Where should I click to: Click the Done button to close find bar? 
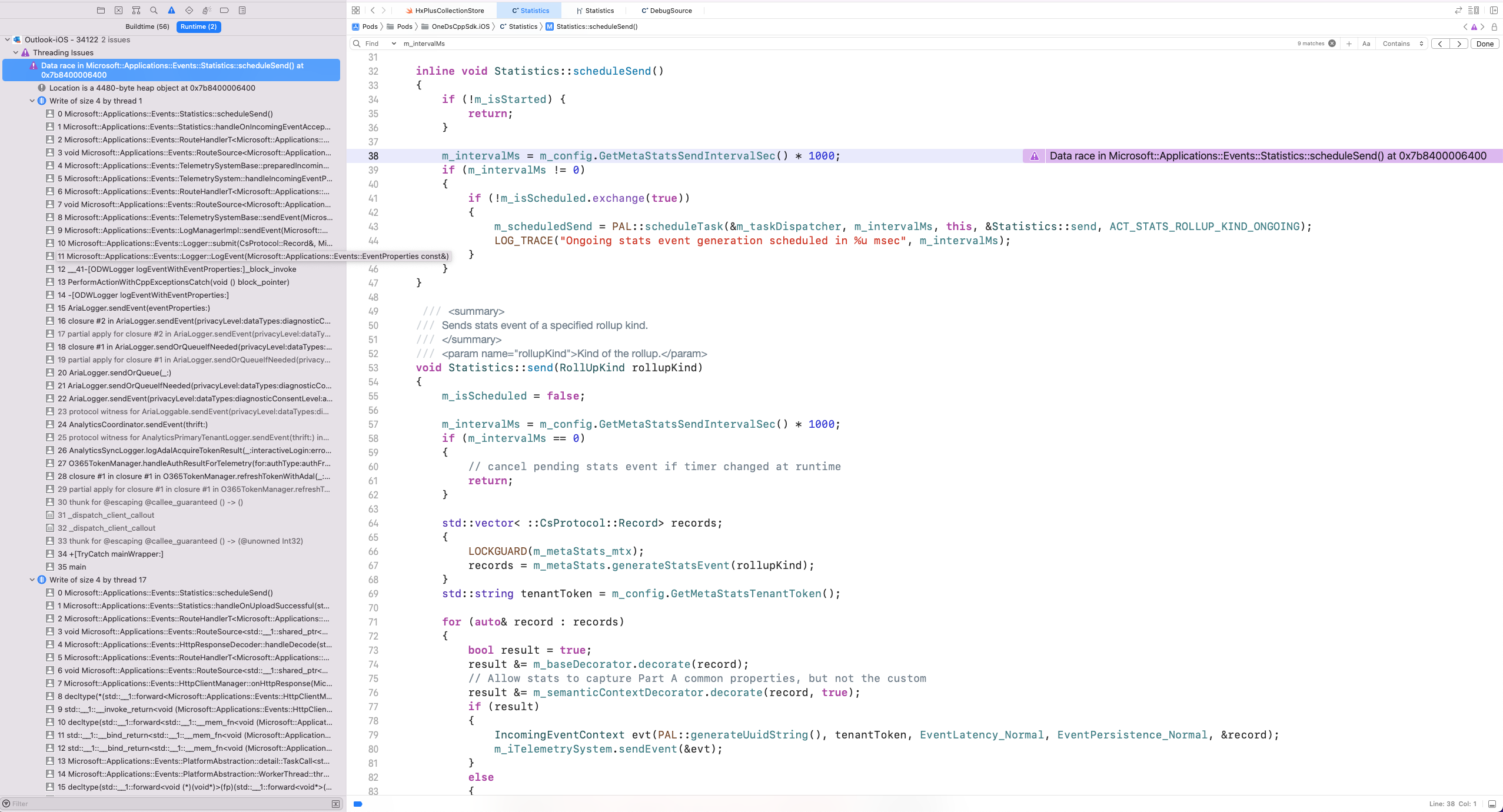[1485, 44]
